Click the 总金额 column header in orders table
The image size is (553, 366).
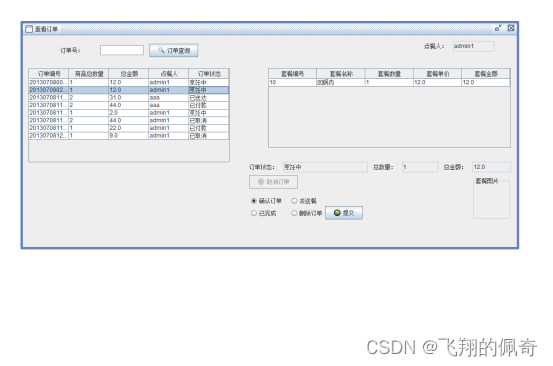pos(129,74)
